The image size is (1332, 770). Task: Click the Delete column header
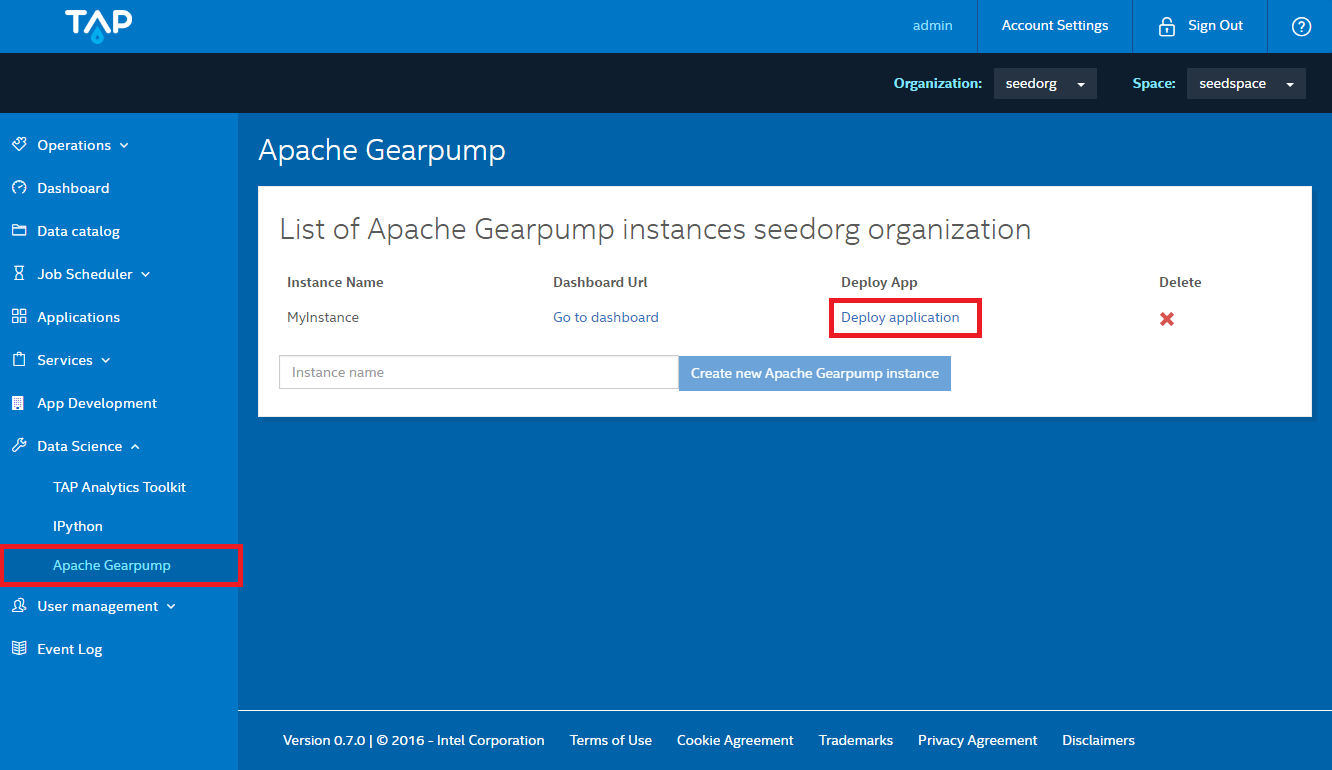(1180, 282)
